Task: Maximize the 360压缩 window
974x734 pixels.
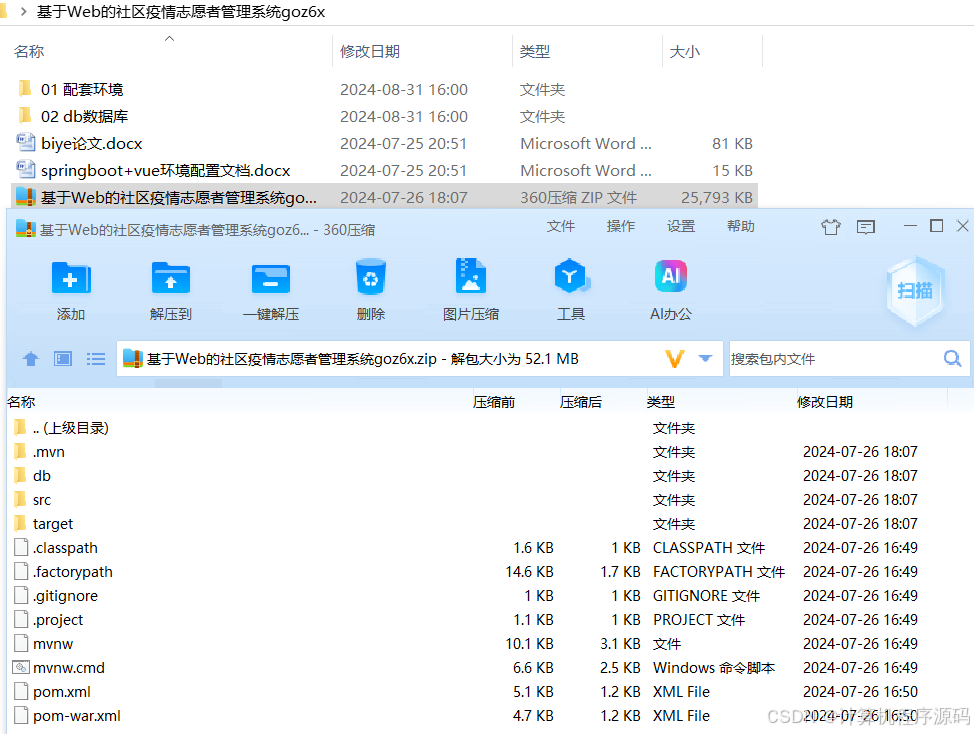Action: click(936, 226)
